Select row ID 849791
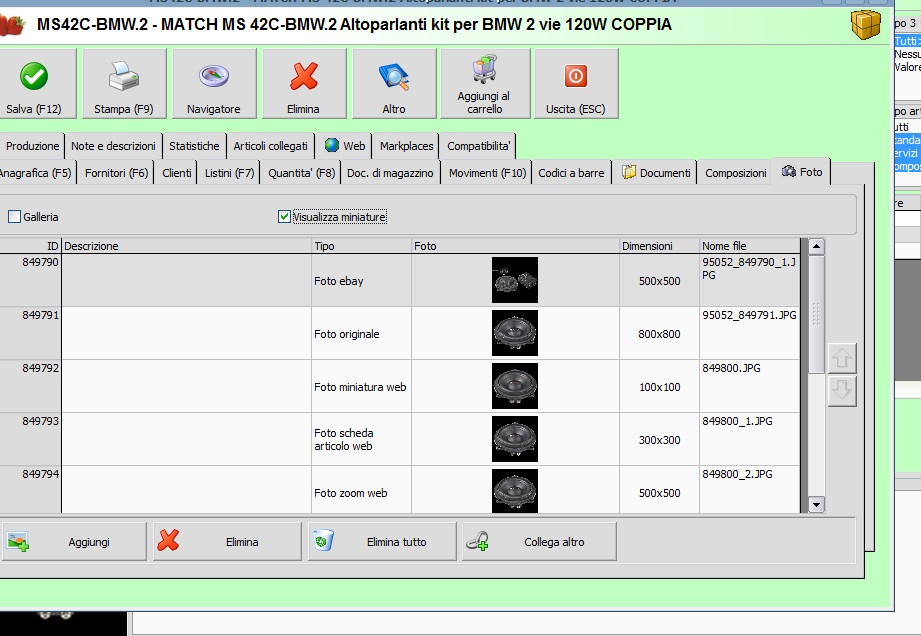 [399, 333]
